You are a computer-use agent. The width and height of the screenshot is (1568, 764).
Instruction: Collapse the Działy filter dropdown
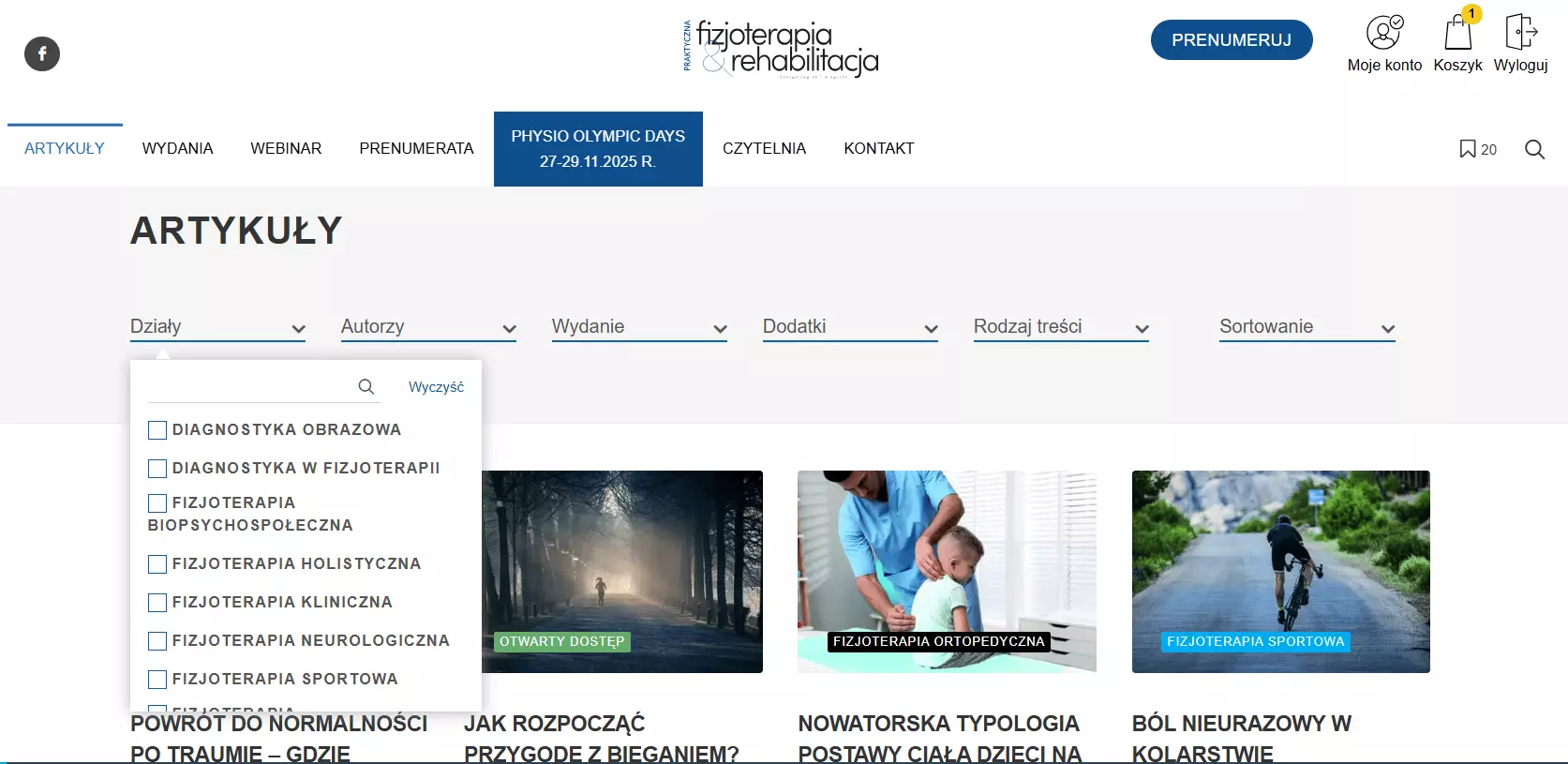217,327
